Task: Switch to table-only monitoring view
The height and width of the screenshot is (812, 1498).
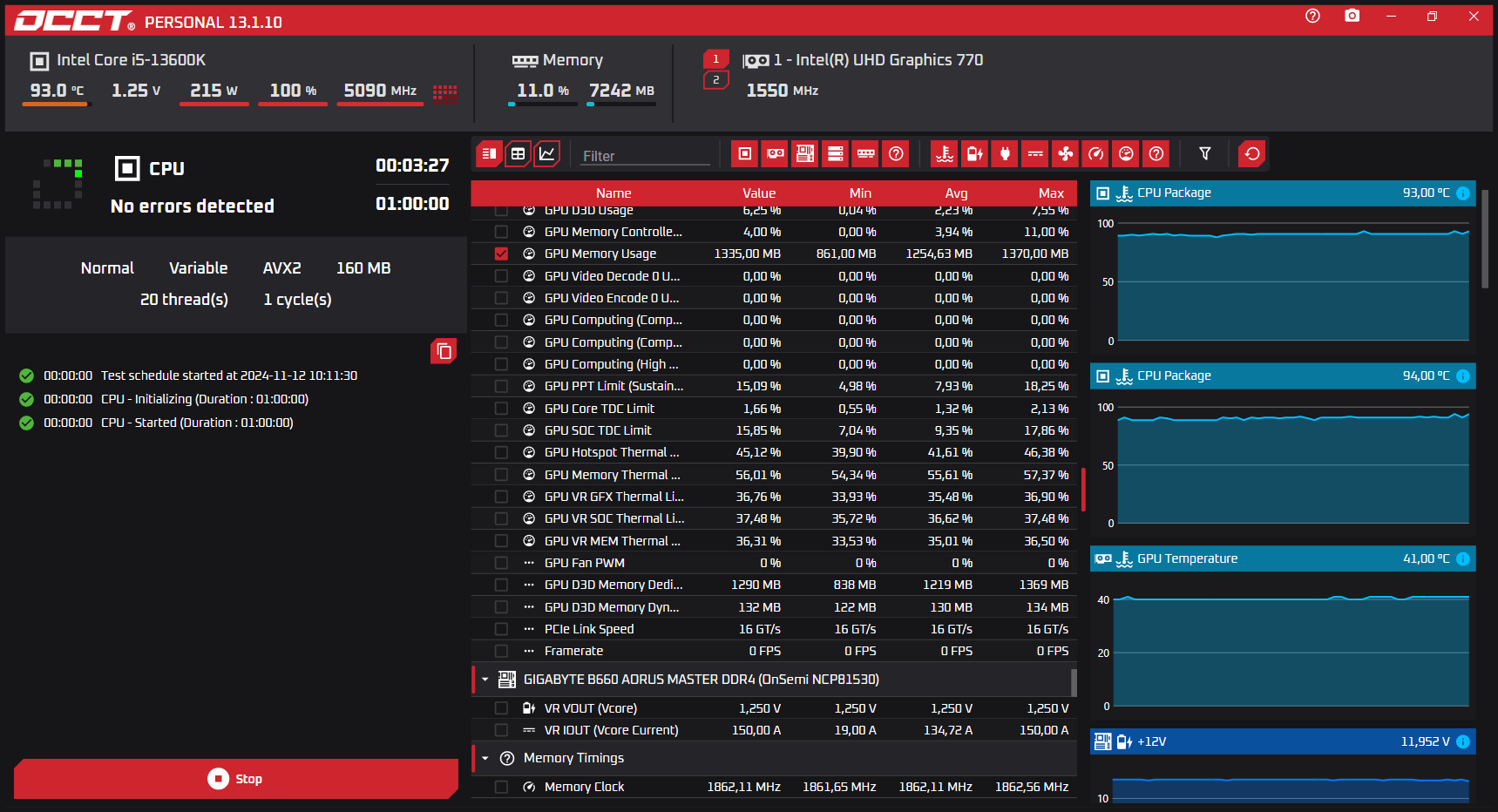Action: click(518, 154)
